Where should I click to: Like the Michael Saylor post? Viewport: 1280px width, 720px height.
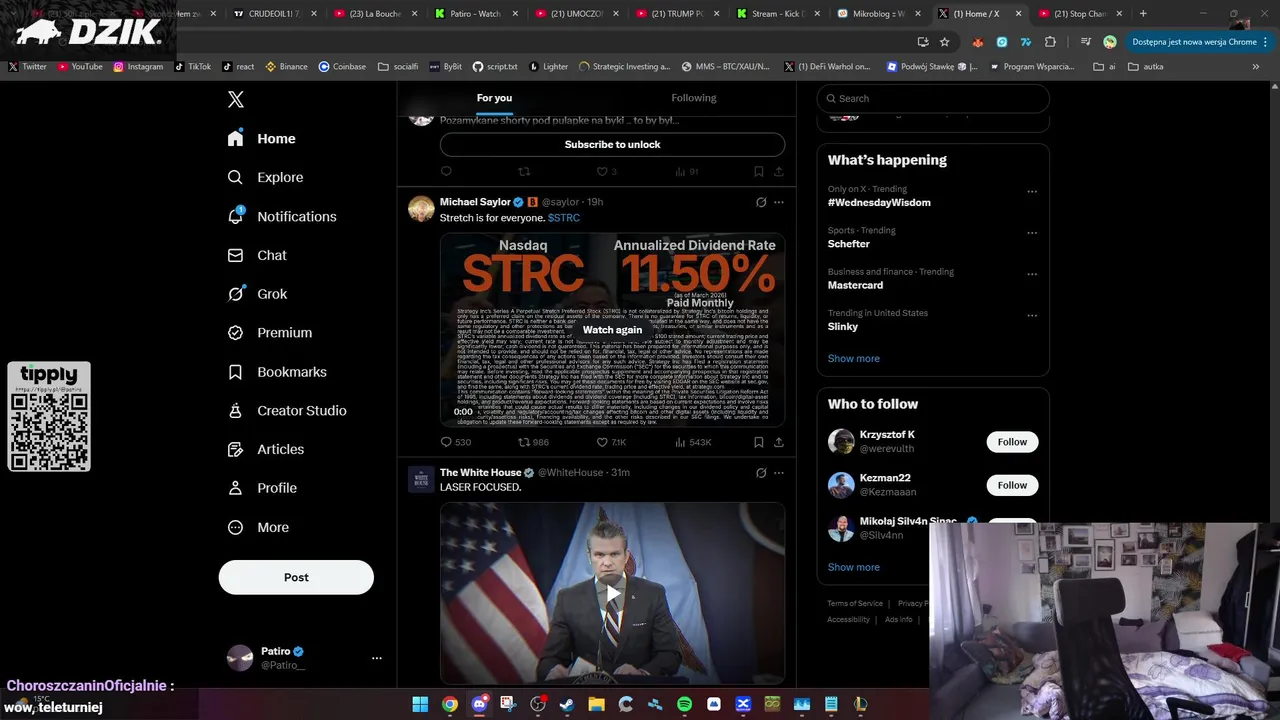click(x=602, y=442)
